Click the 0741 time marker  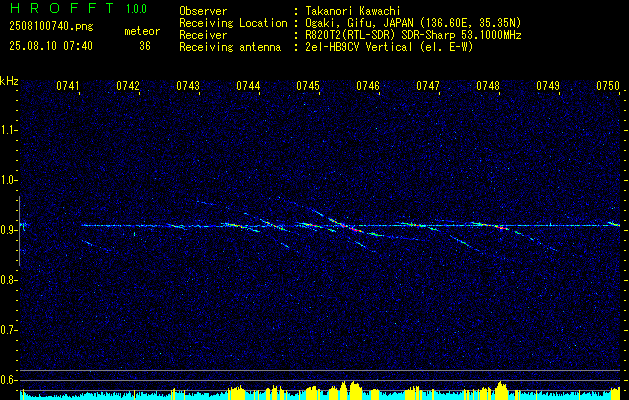pyautogui.click(x=68, y=85)
